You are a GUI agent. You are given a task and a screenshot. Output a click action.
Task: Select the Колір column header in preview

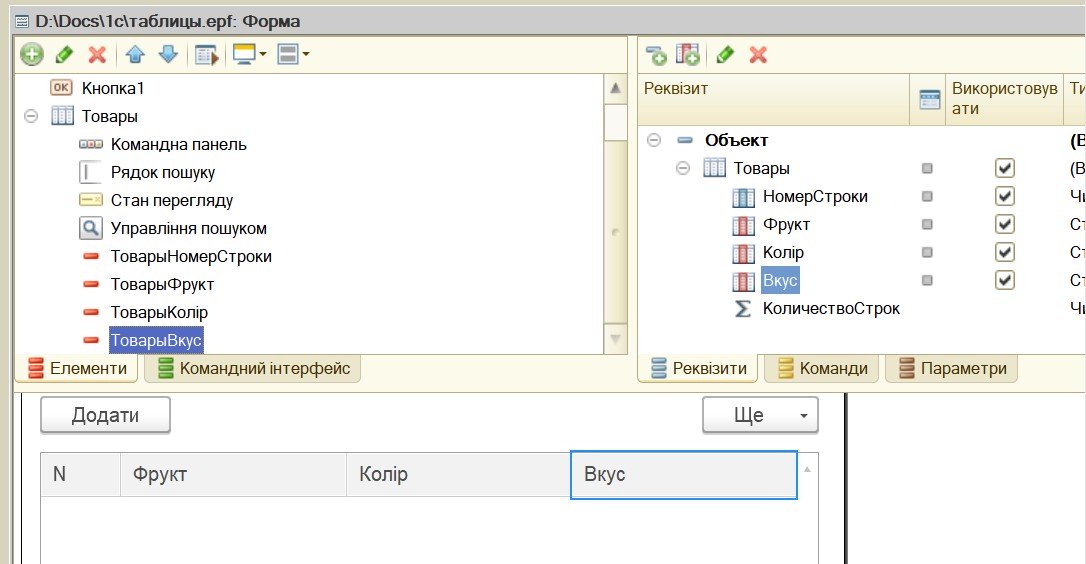tap(458, 475)
